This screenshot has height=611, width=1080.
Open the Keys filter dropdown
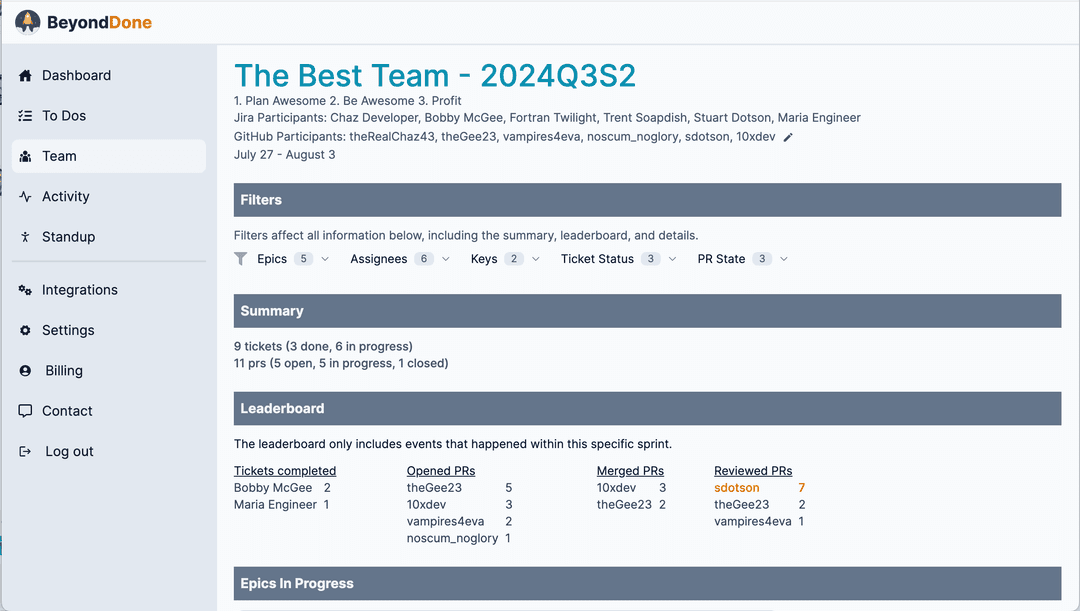(x=505, y=259)
